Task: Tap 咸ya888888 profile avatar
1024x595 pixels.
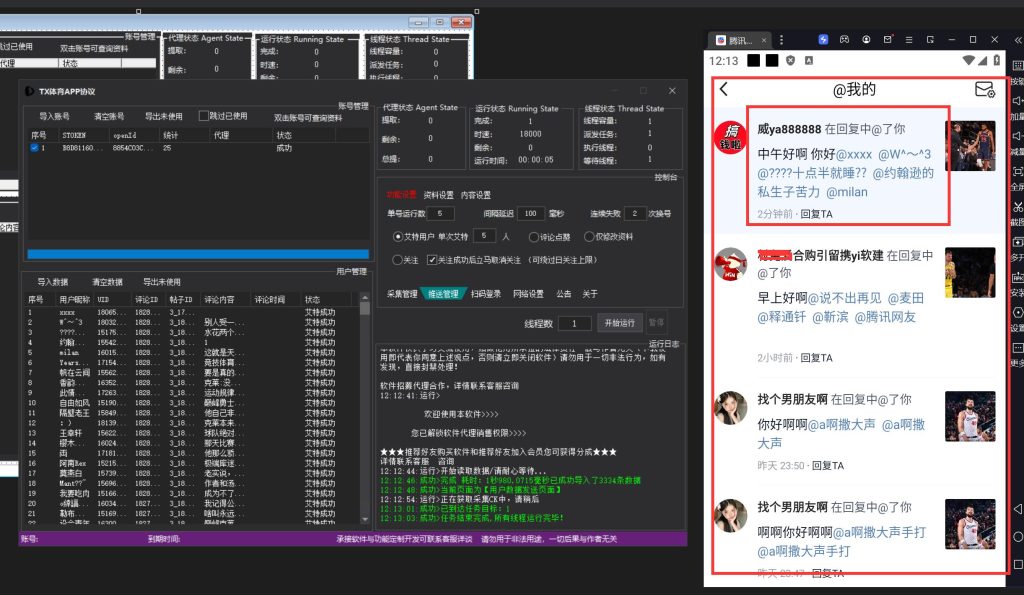Action: click(732, 139)
